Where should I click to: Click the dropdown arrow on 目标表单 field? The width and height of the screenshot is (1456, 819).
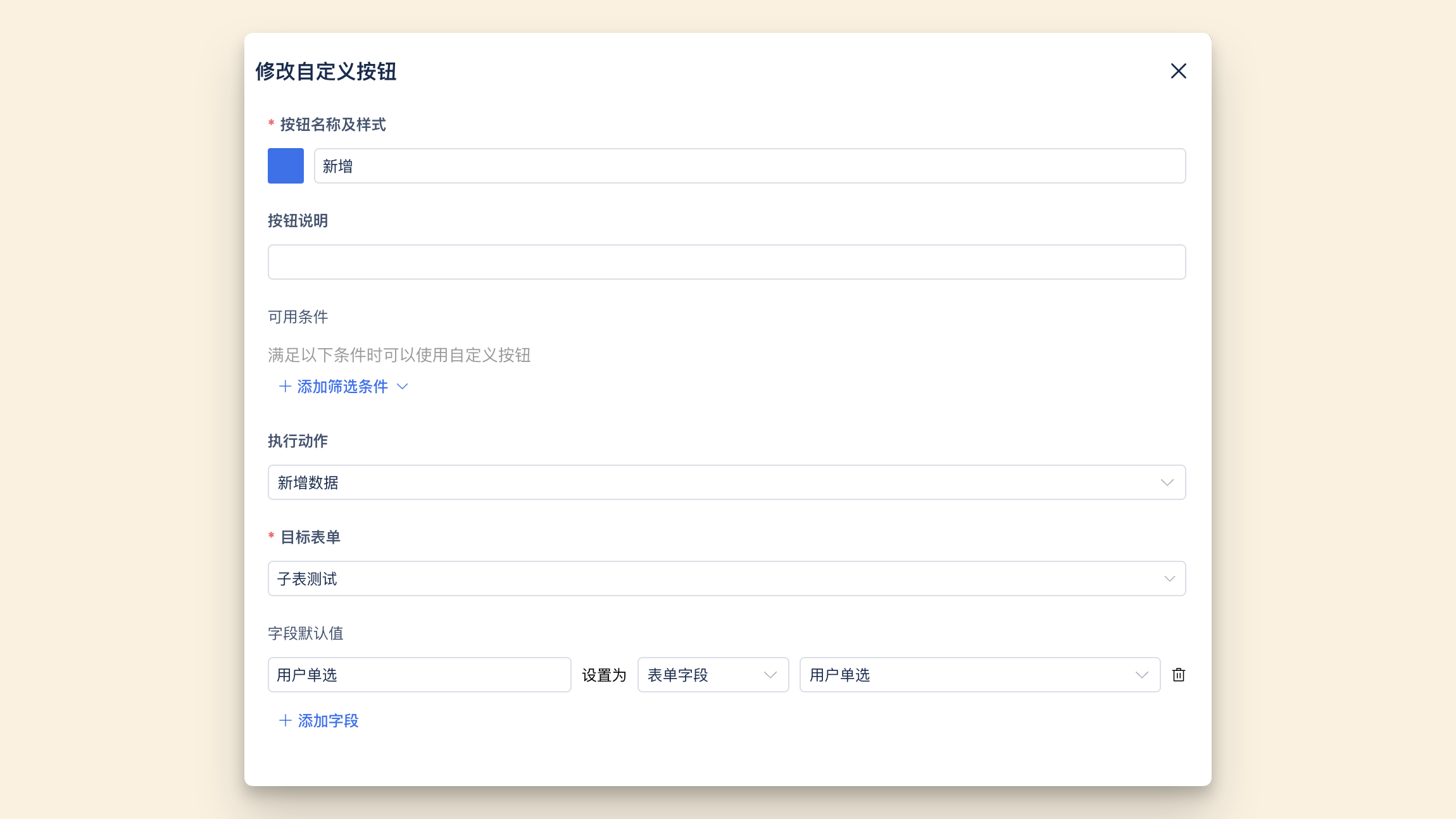tap(1167, 578)
